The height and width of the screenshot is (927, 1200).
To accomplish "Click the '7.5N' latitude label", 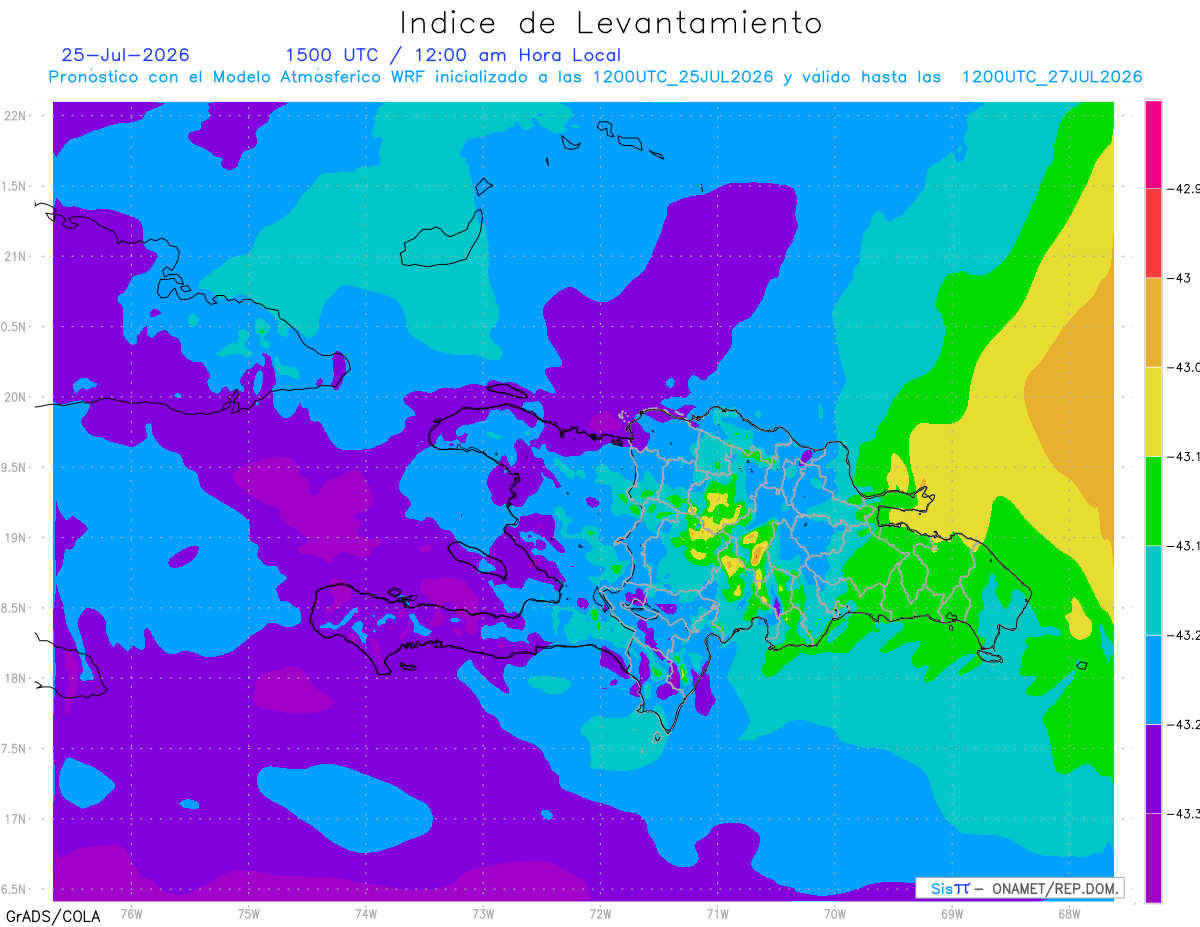I will [x=15, y=749].
